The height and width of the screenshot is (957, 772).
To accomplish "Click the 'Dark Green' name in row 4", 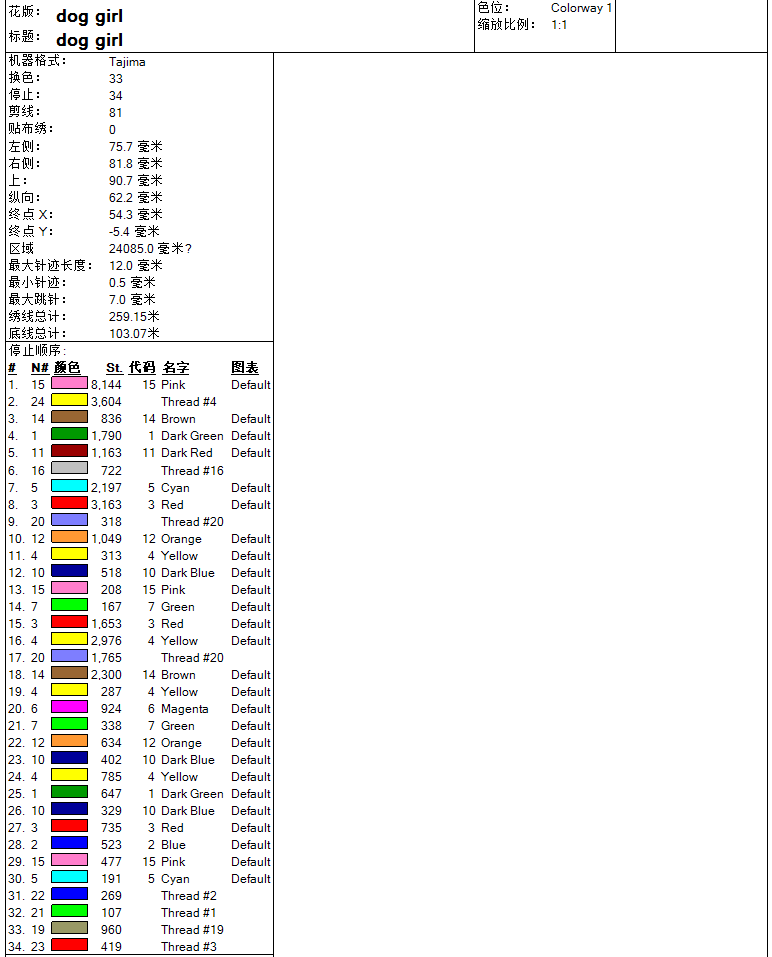I will pos(192,436).
